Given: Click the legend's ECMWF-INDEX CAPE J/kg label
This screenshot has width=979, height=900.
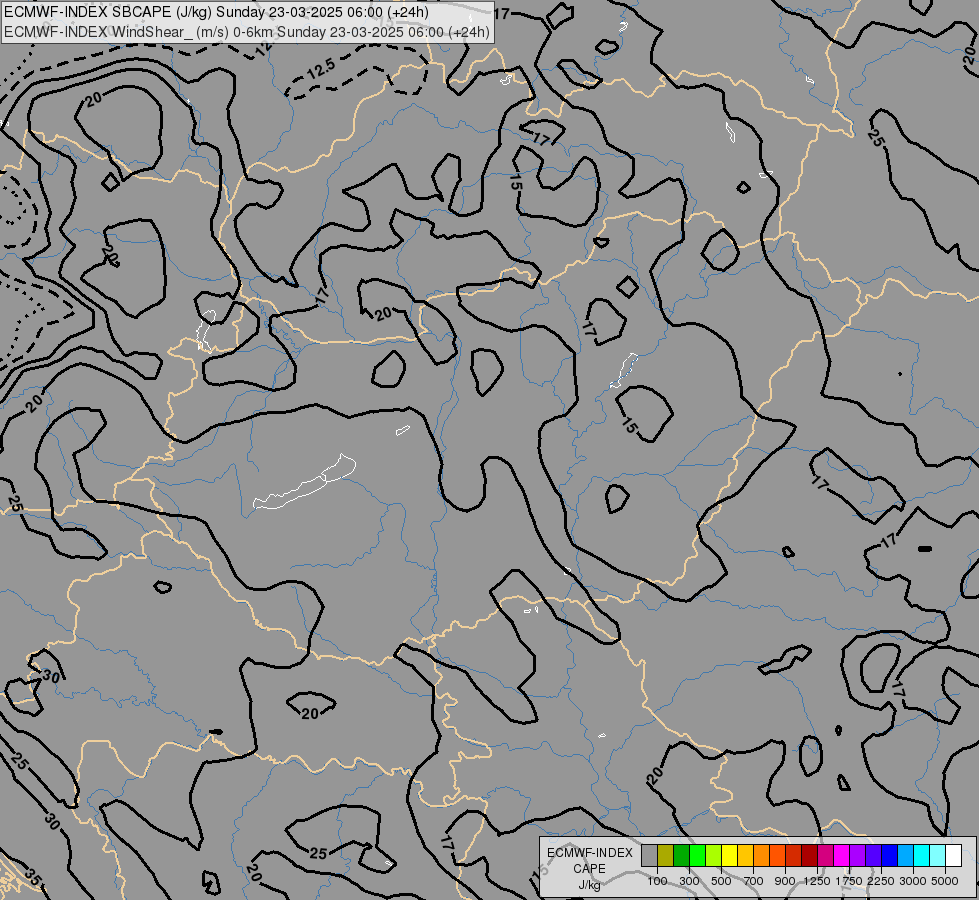Looking at the screenshot, I should point(590,869).
